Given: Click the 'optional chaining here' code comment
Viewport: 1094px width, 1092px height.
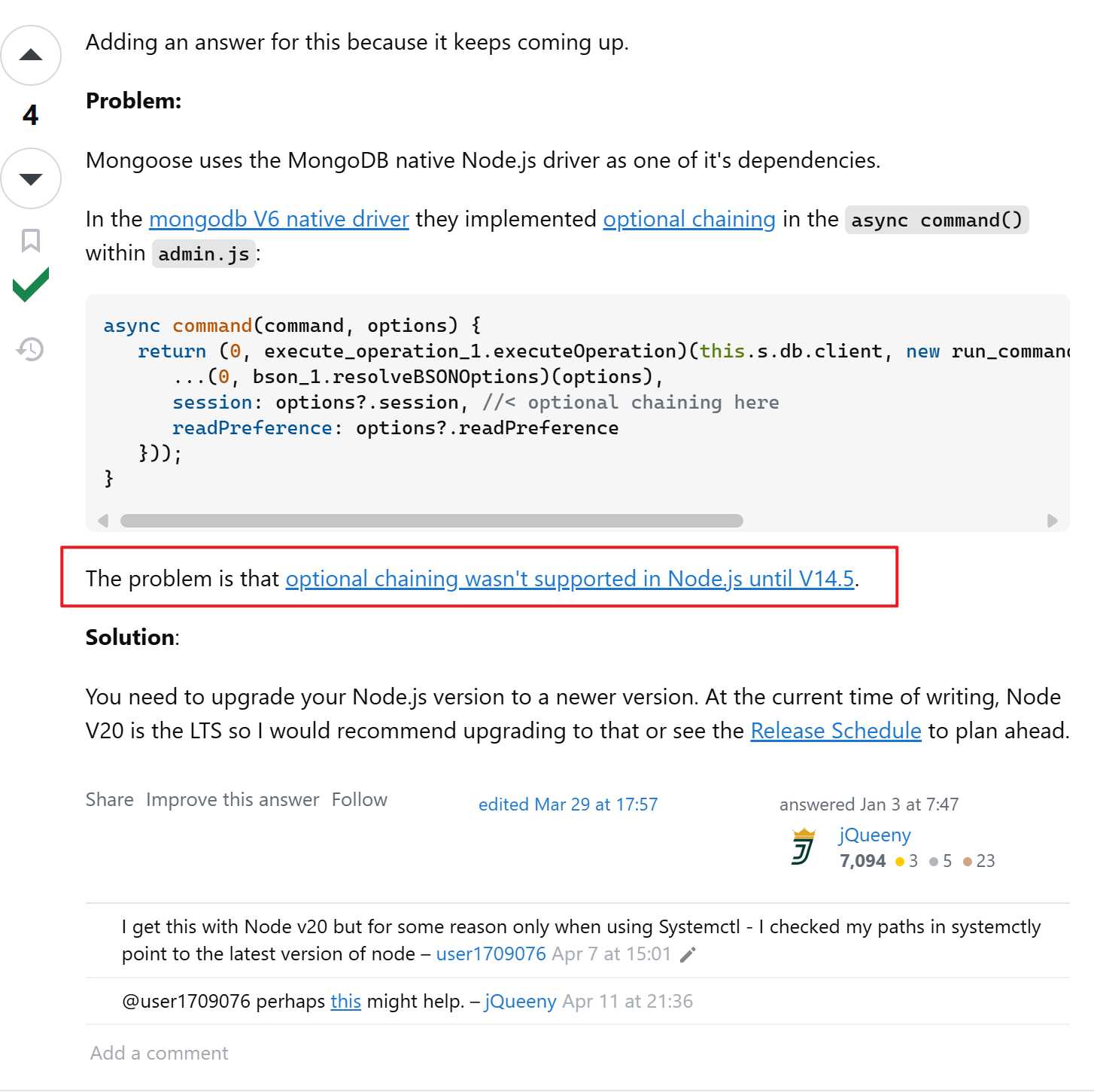Looking at the screenshot, I should [631, 403].
